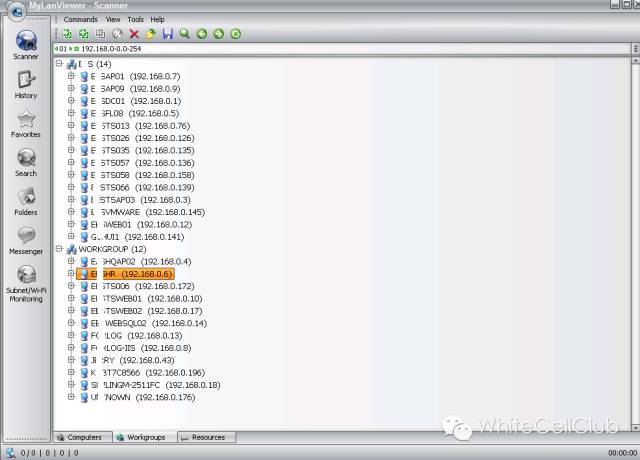Screen dimensions: 640x460
Task: Open Favorites in the sidebar
Action: [x=26, y=122]
